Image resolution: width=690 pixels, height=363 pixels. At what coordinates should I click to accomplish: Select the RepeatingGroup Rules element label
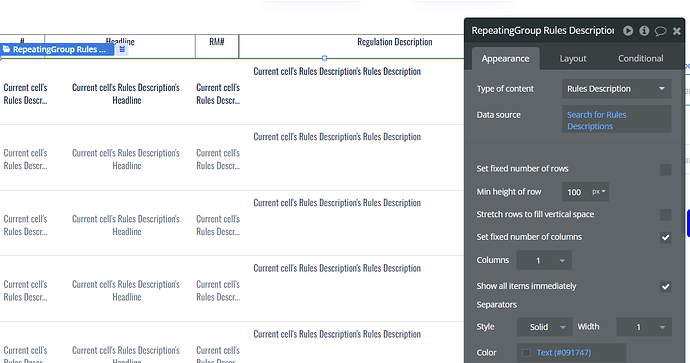click(57, 49)
